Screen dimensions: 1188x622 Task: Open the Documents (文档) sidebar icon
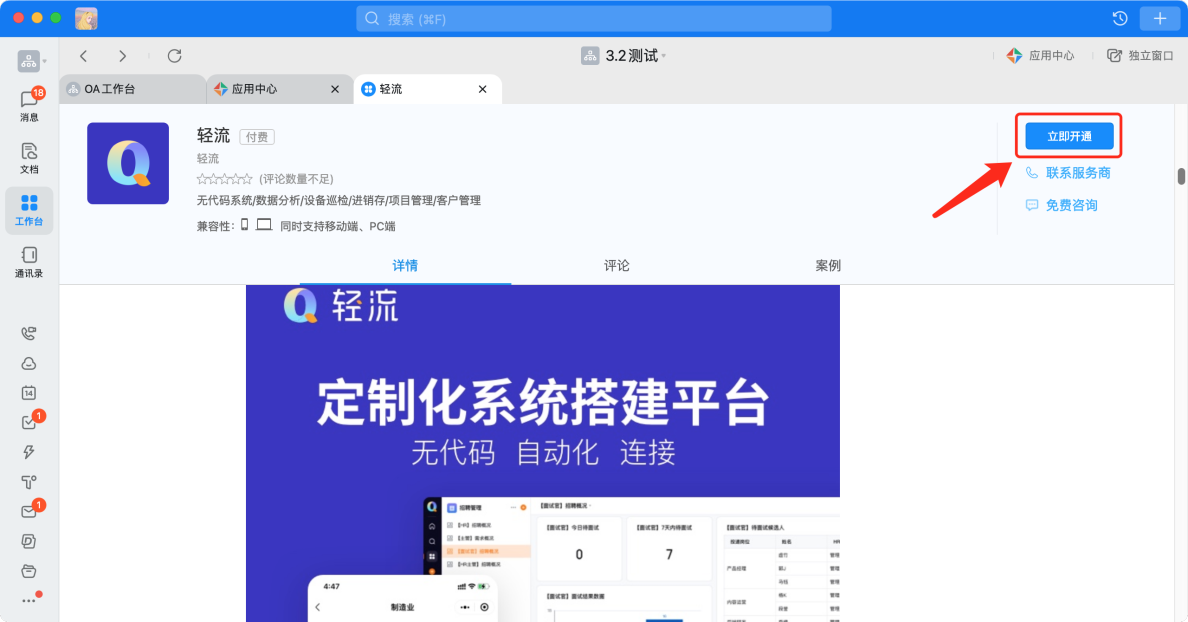29,158
